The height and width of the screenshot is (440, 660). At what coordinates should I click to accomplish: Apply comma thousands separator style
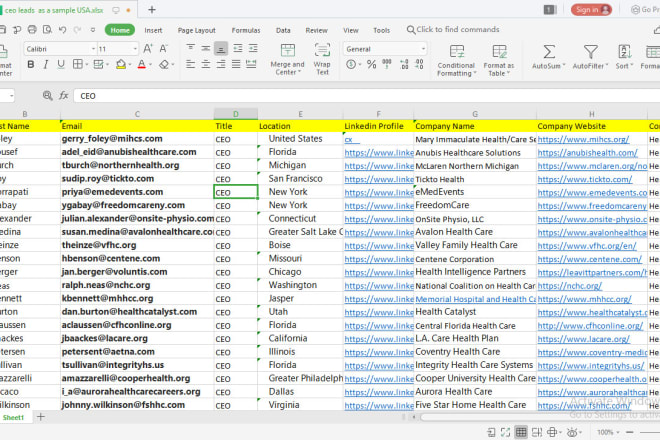[387, 64]
